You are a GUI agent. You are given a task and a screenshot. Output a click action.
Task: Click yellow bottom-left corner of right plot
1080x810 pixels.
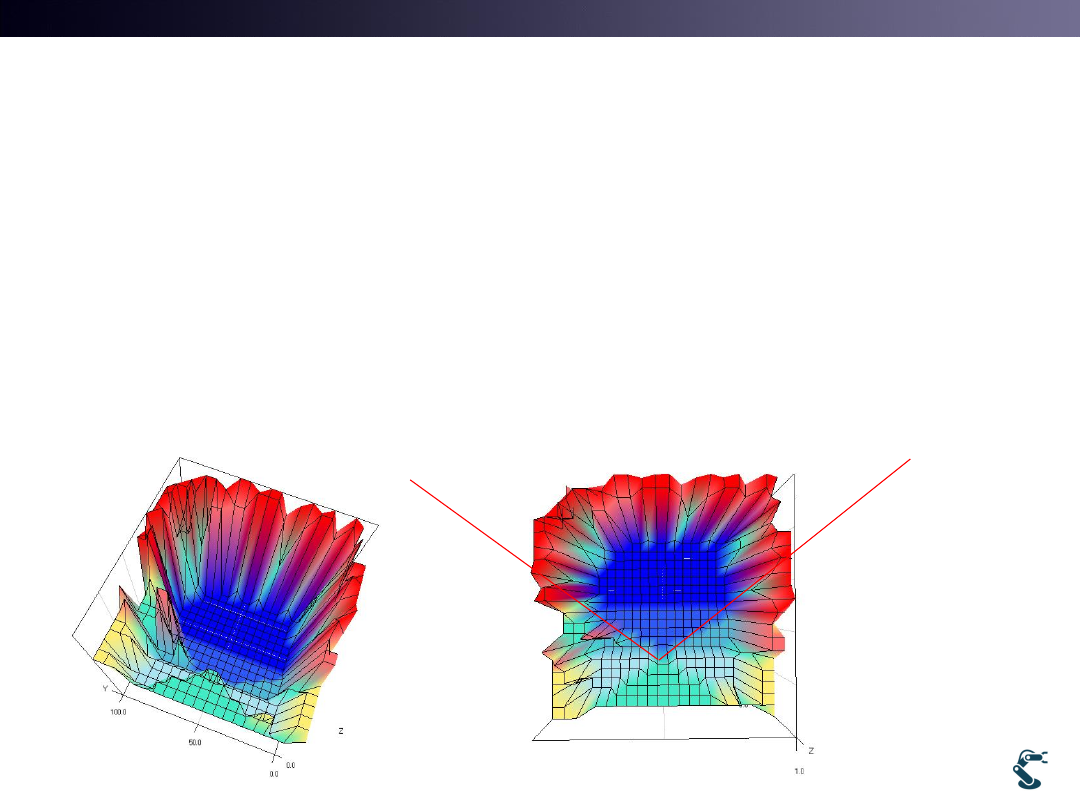[560, 702]
